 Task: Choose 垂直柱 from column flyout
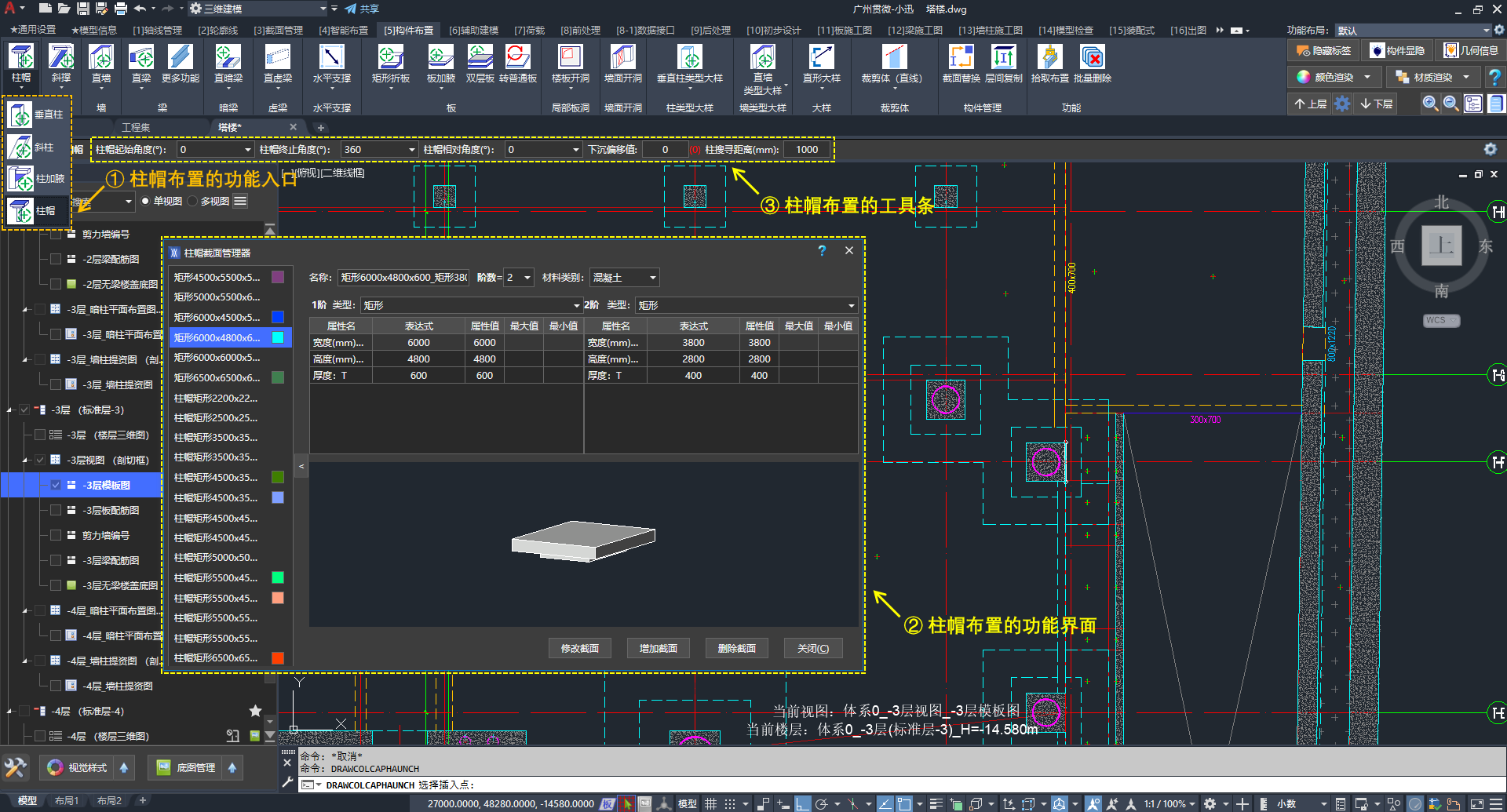[x=36, y=115]
